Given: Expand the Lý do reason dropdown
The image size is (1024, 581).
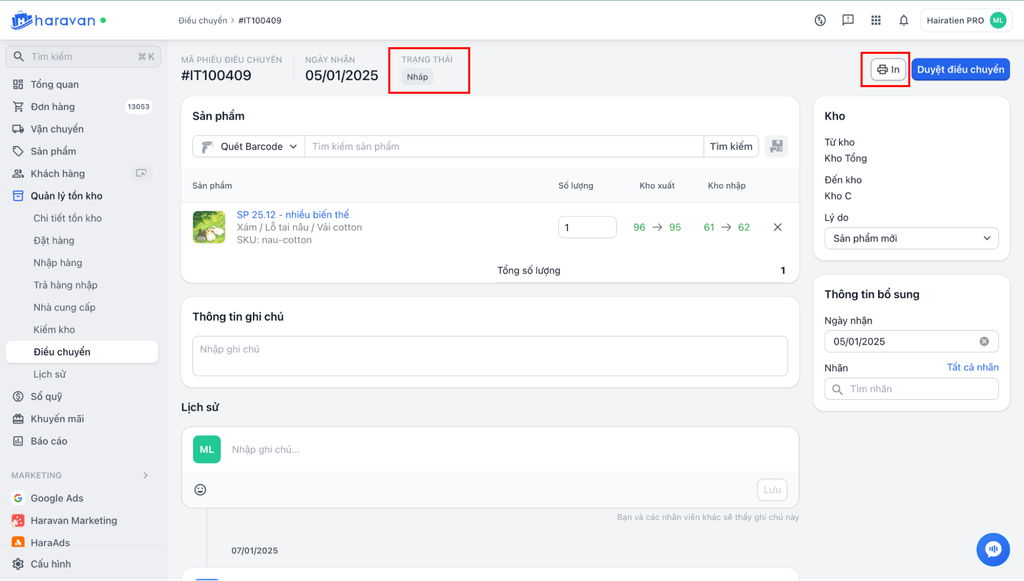Looking at the screenshot, I should [x=911, y=238].
